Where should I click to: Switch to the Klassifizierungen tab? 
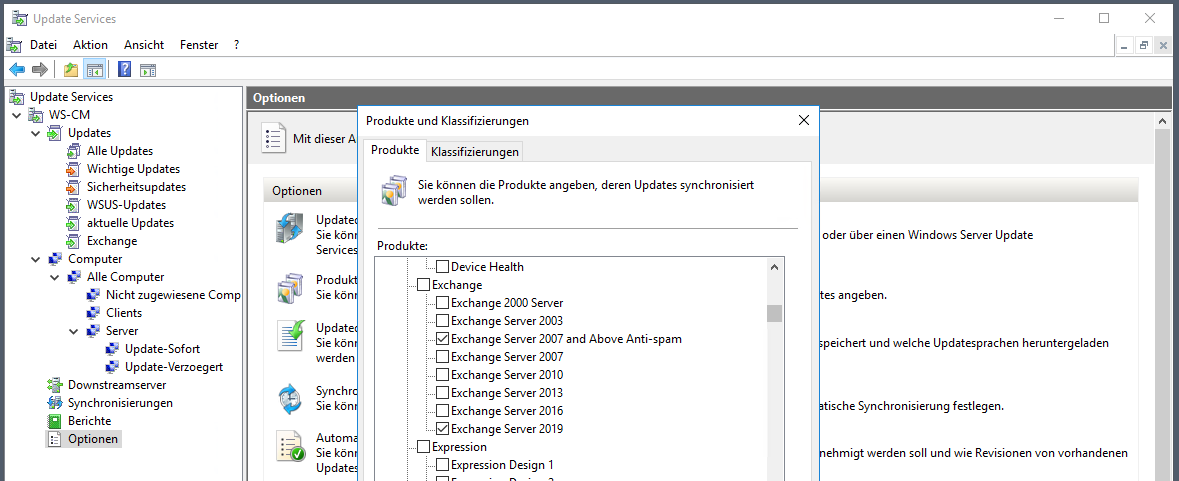click(x=474, y=152)
